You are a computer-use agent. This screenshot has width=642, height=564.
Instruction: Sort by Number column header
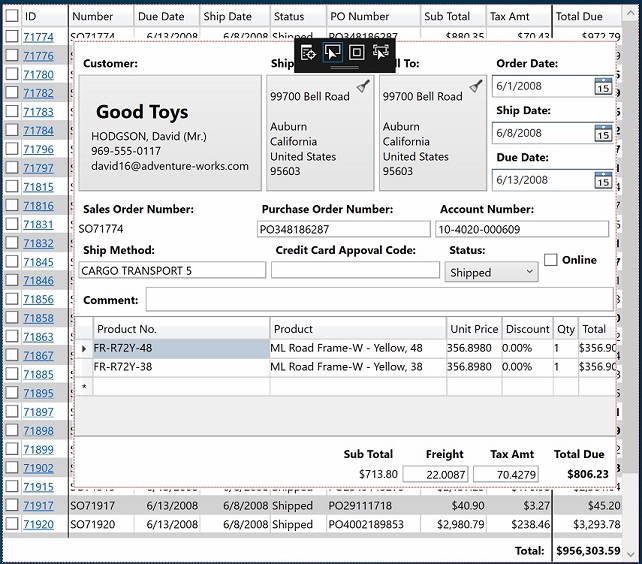coord(101,16)
